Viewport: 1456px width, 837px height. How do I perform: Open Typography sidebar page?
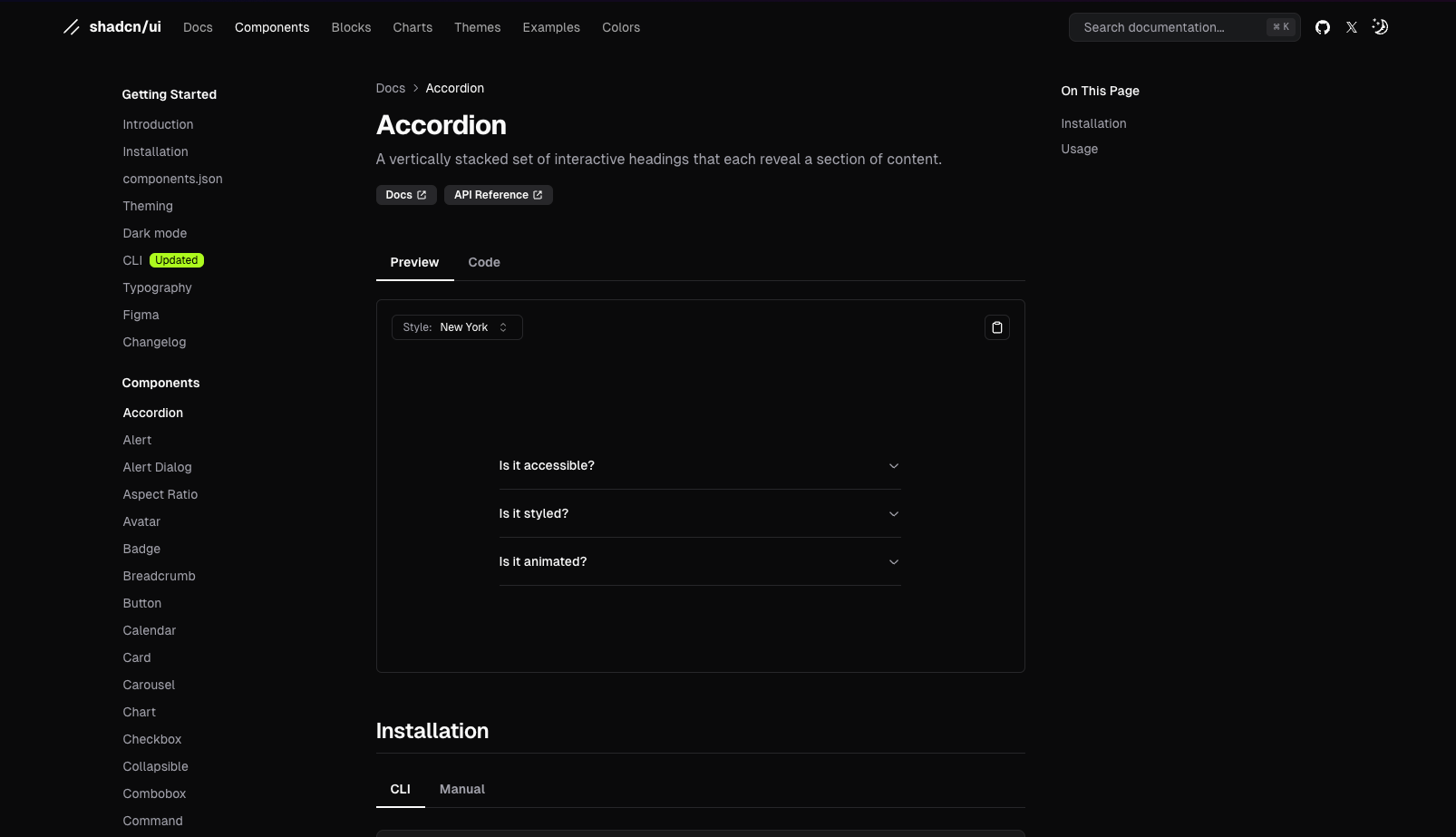pos(157,287)
